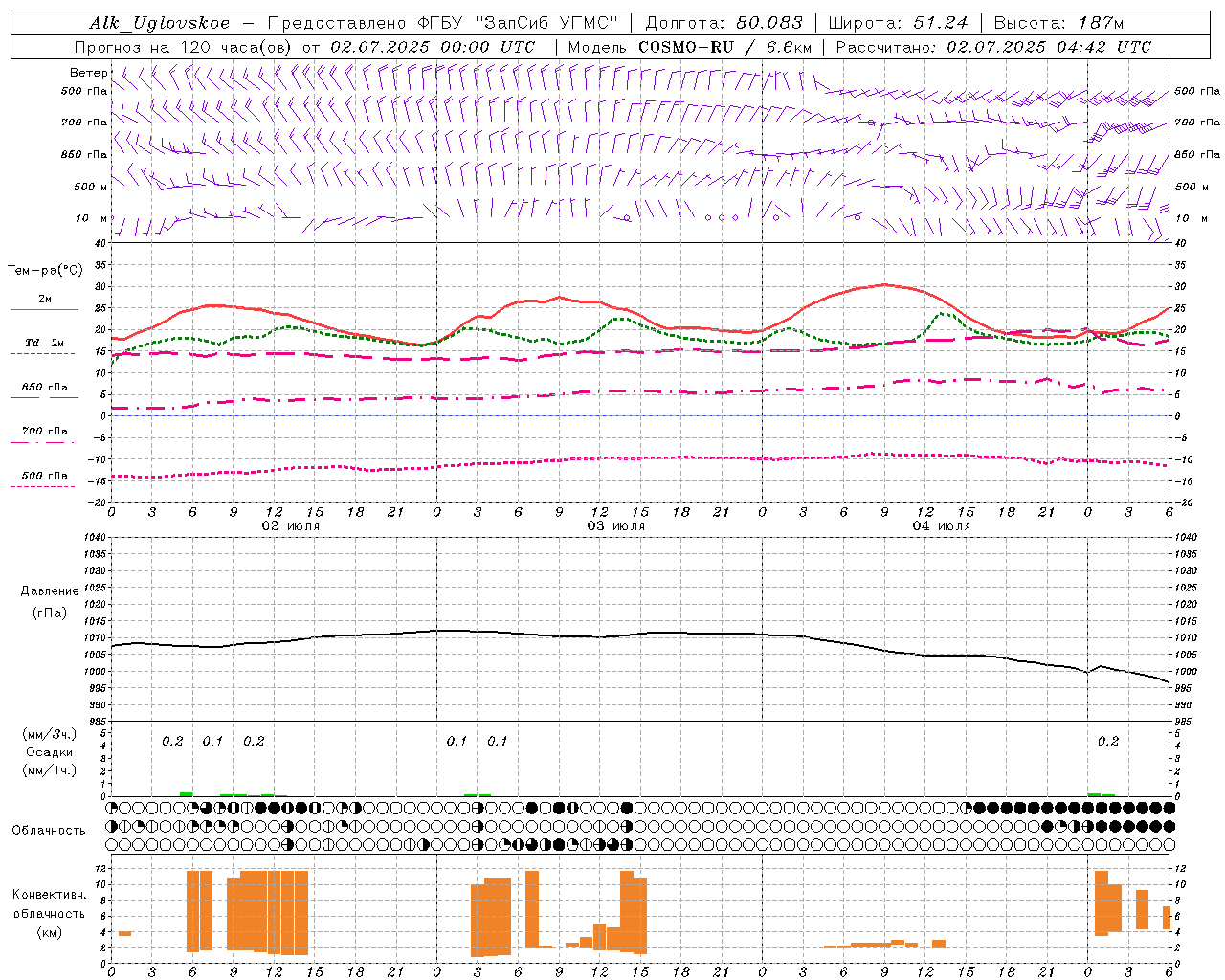Screen dimensions: 1225x980
Task: Select the 02 июля date label
Action: coord(291,525)
